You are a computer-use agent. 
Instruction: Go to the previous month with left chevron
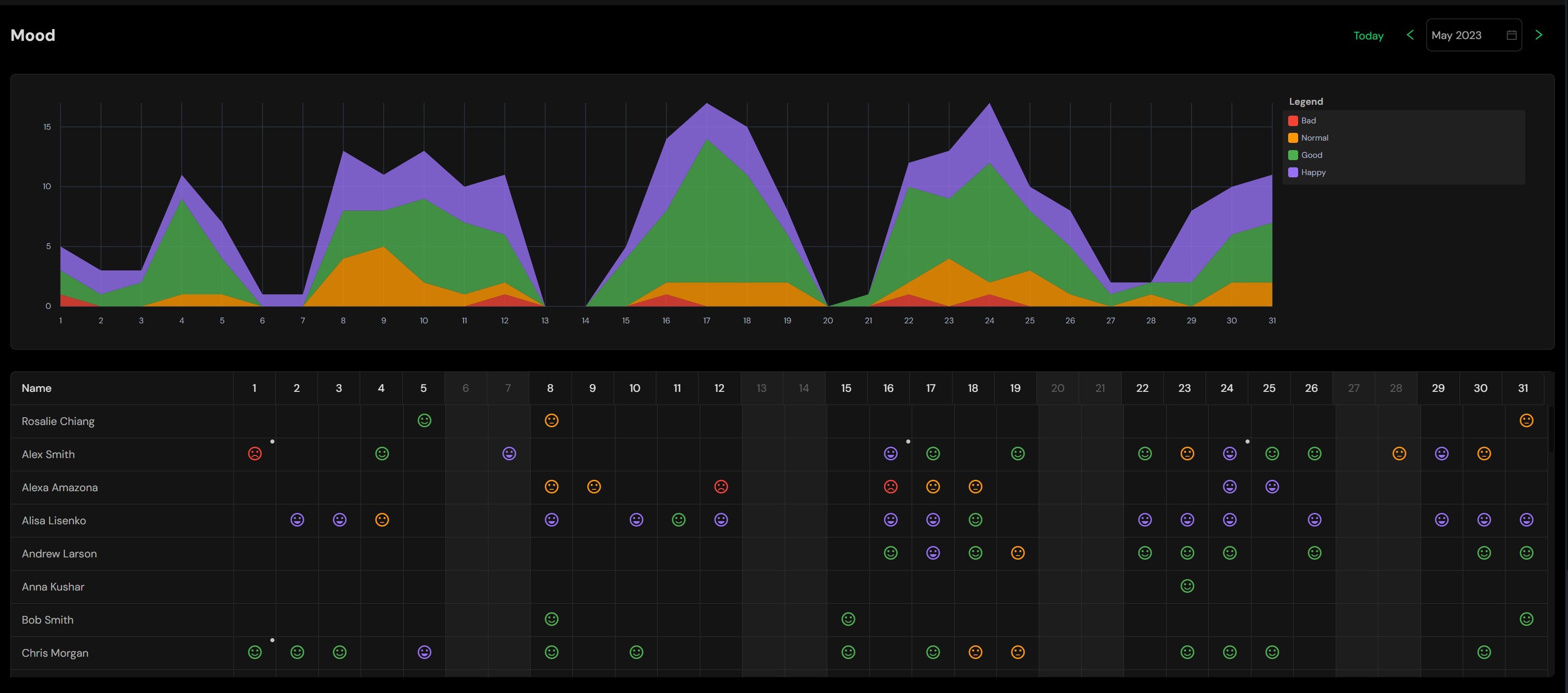(x=1410, y=35)
